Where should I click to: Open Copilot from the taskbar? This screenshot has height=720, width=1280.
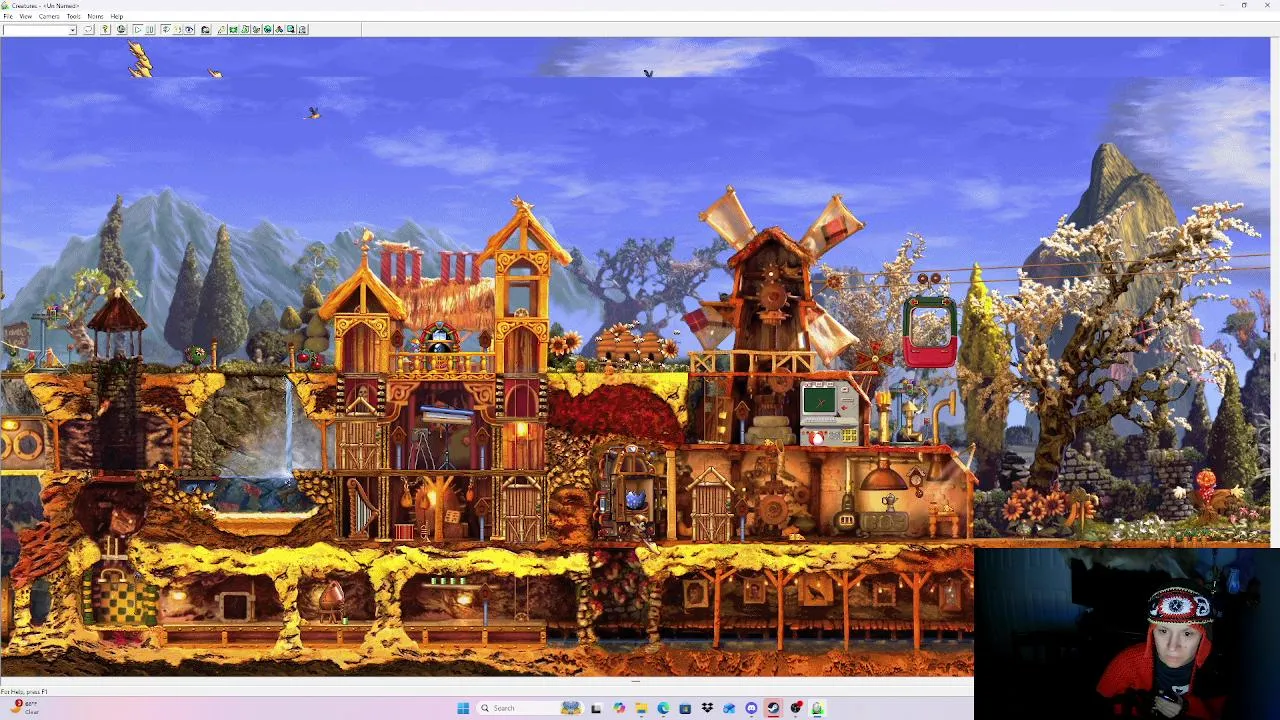[619, 708]
